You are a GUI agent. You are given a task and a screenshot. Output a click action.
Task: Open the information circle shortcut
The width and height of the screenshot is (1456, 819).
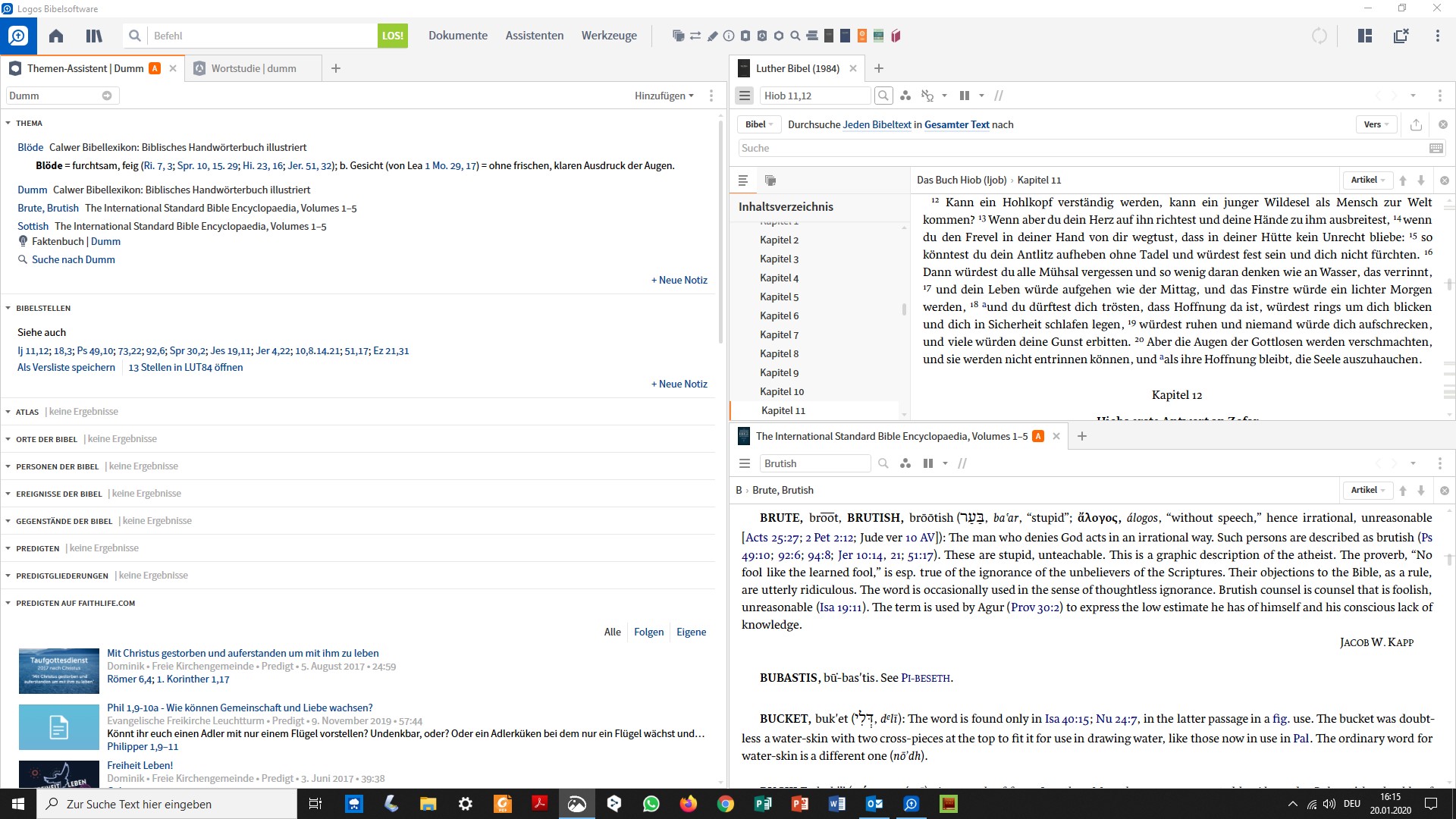[x=729, y=36]
